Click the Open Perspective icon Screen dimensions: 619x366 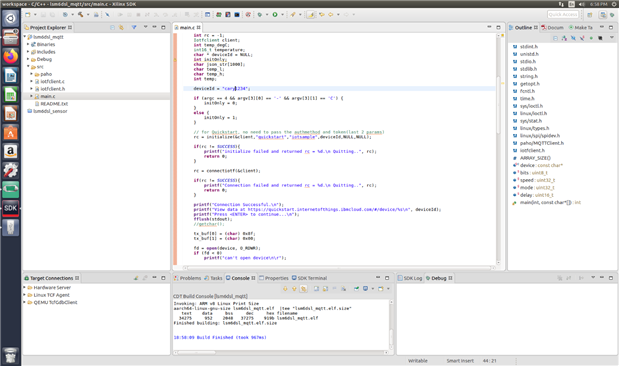pos(590,15)
